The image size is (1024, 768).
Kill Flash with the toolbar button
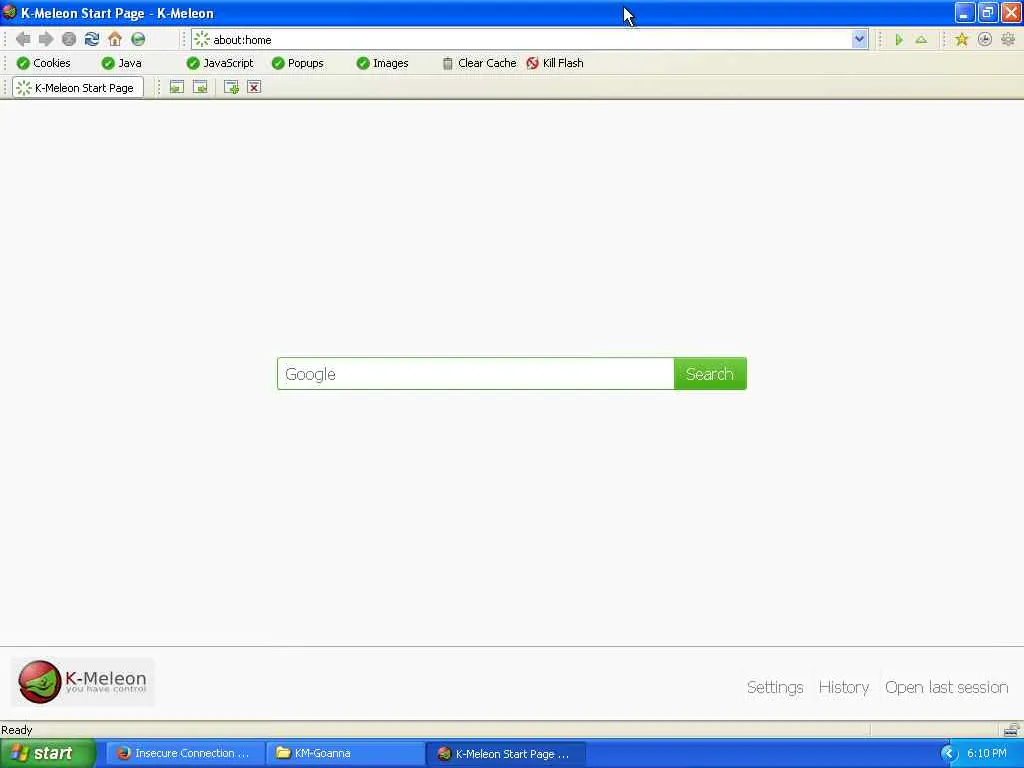555,63
